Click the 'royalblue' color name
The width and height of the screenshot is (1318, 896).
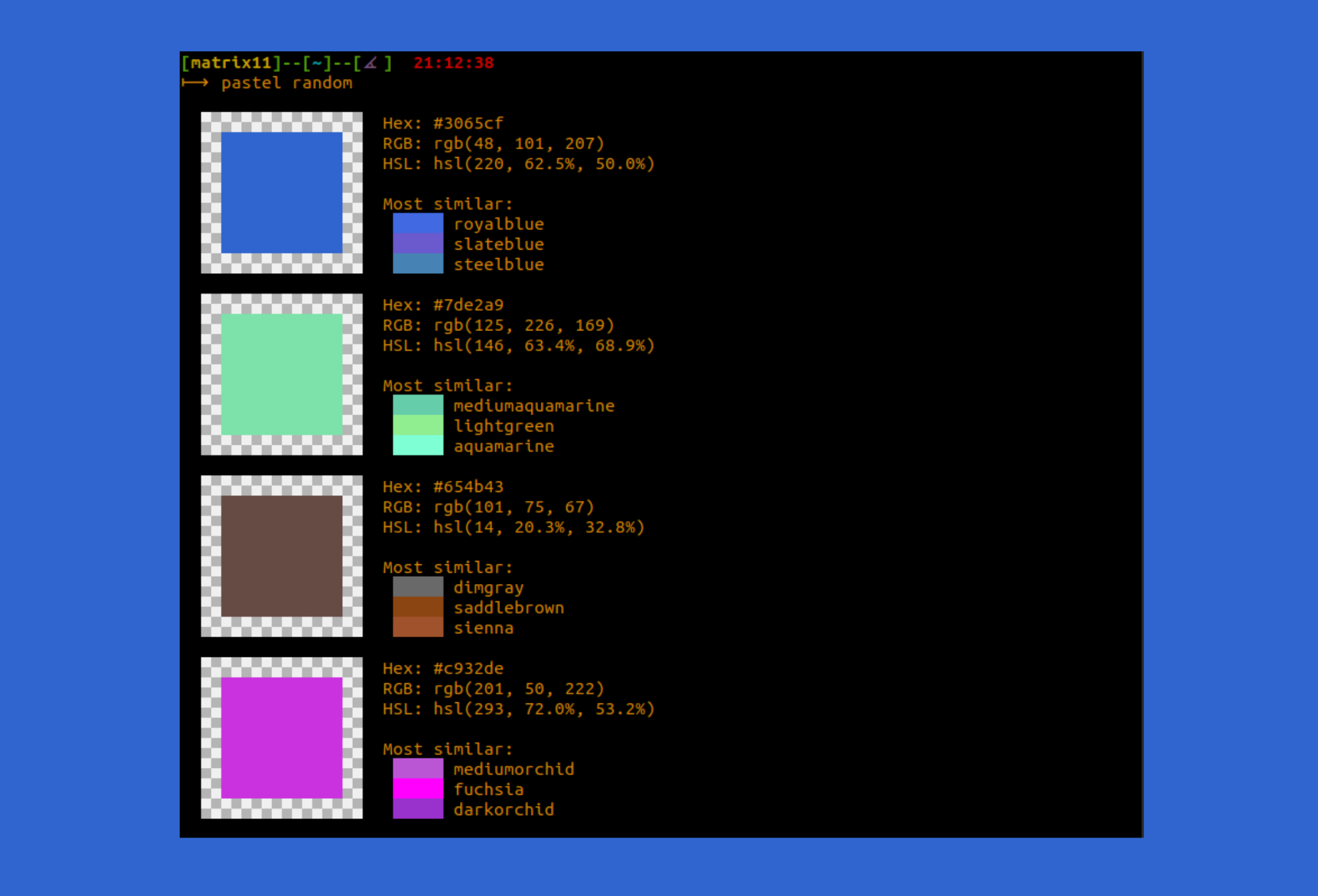pos(499,224)
